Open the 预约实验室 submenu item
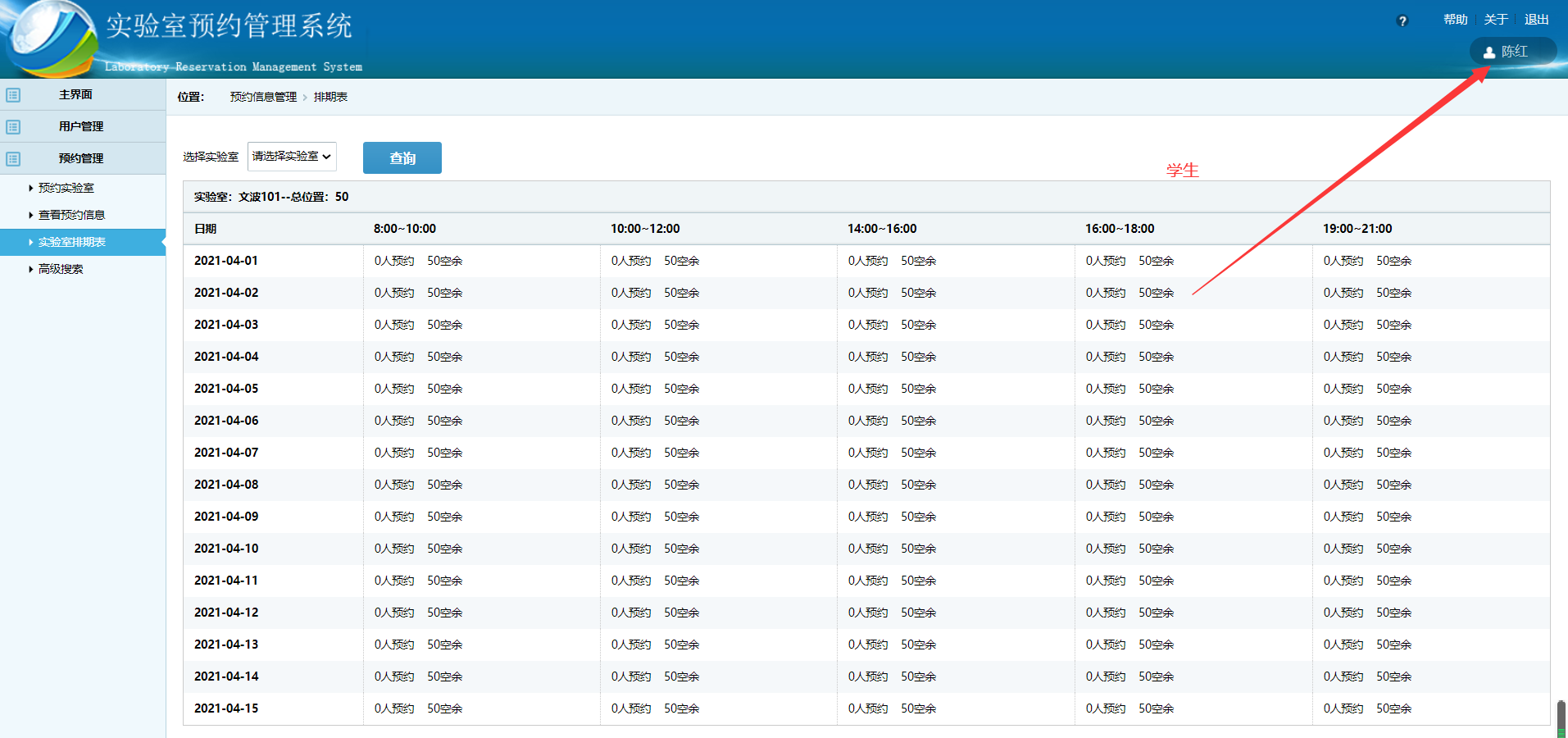Viewport: 1568px width, 738px height. pyautogui.click(x=66, y=188)
